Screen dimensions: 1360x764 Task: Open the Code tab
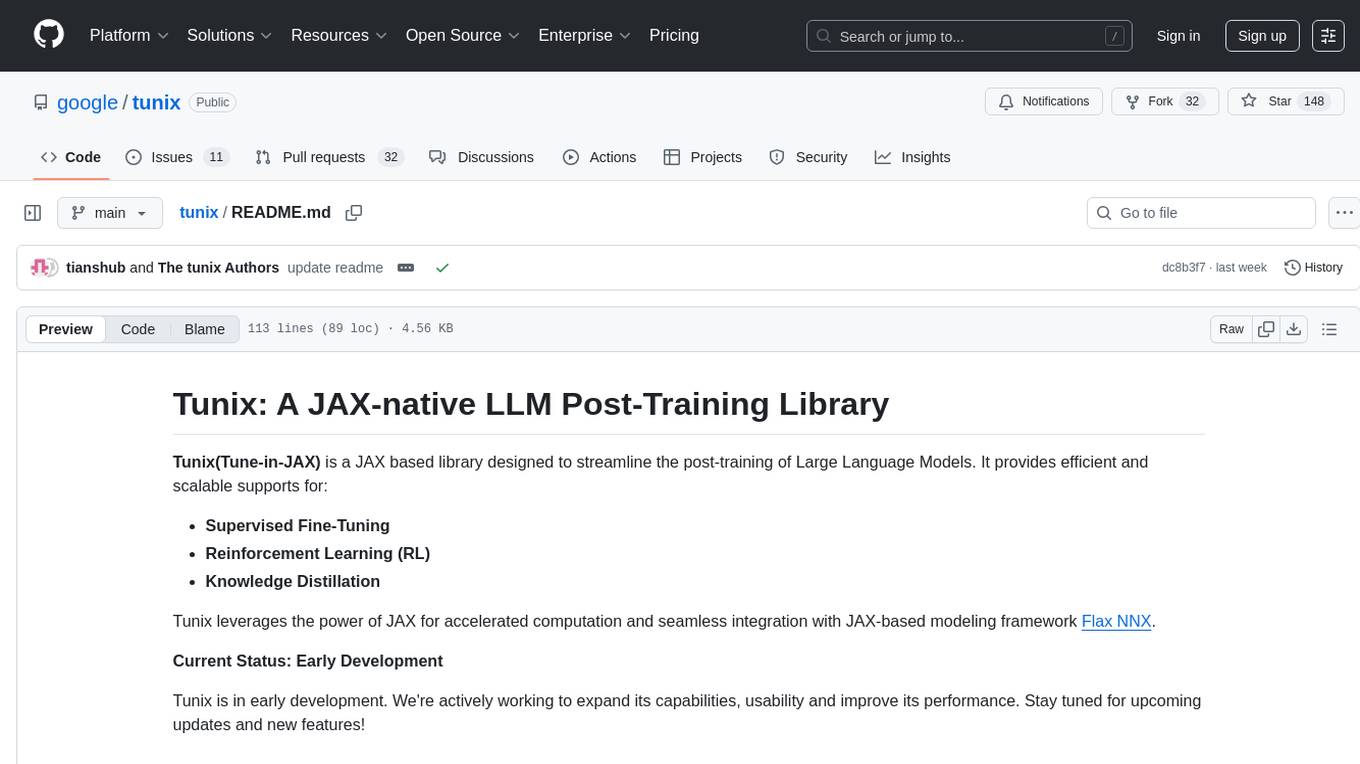point(71,157)
